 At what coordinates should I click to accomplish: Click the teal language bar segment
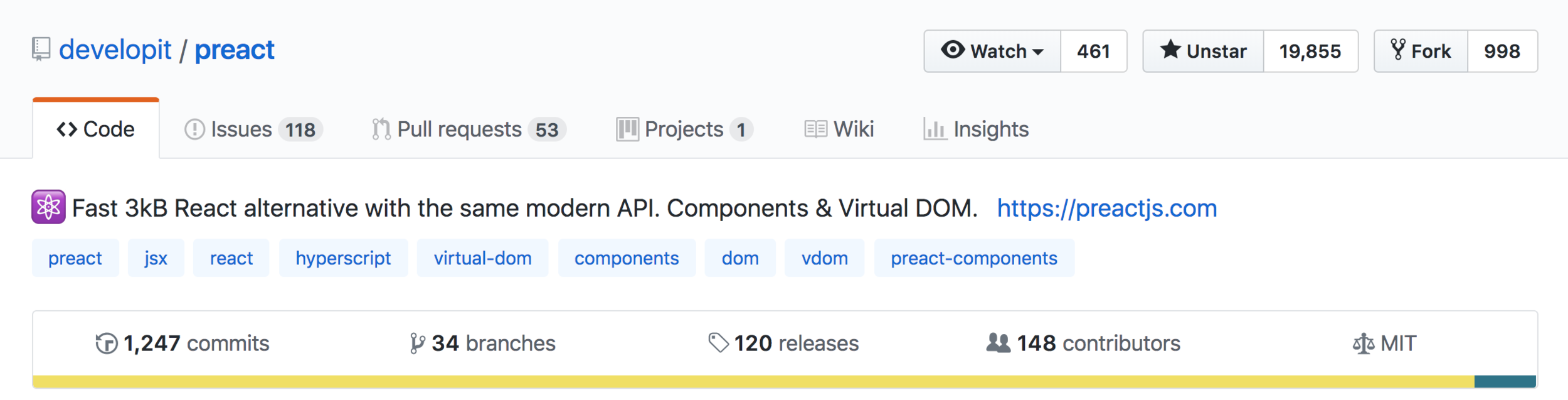pyautogui.click(x=1505, y=382)
